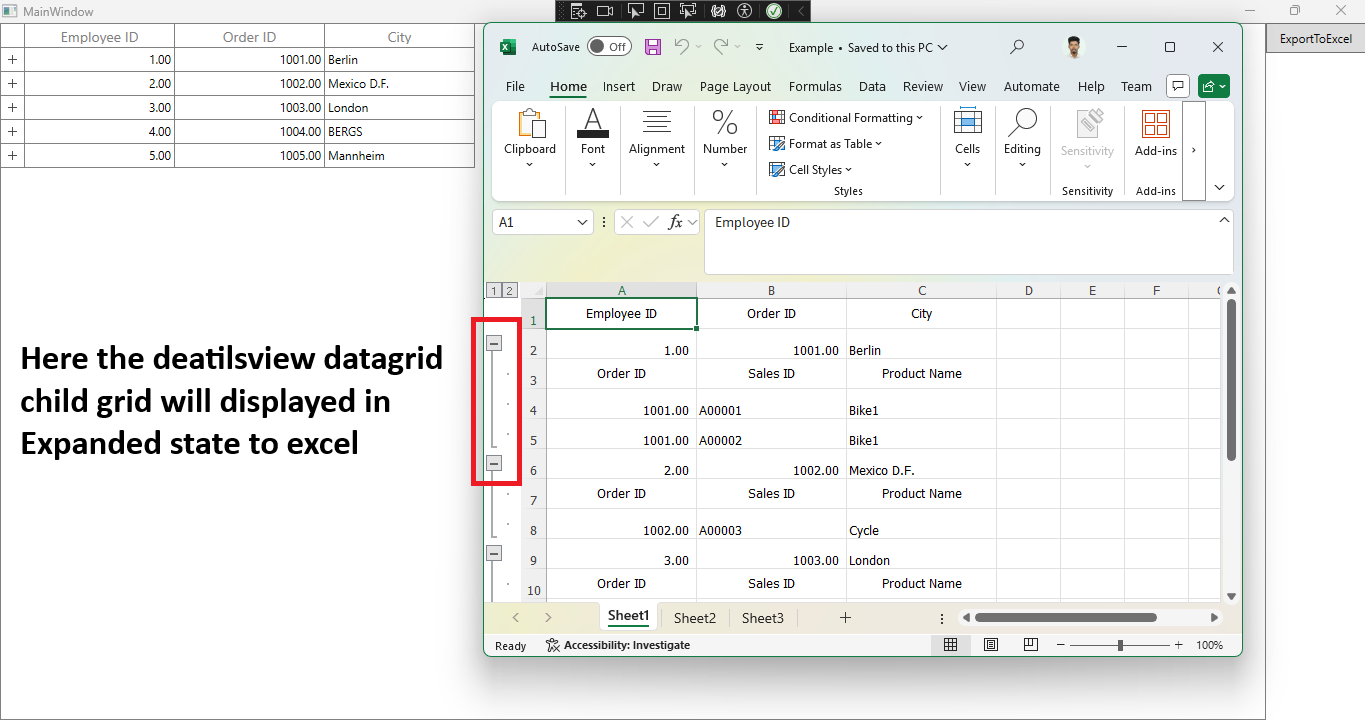The width and height of the screenshot is (1365, 720).
Task: Open the Excel search magnifier
Action: point(1017,47)
